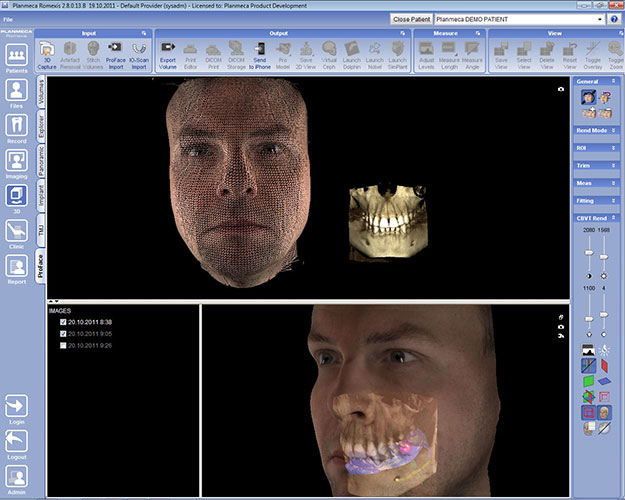This screenshot has height=500, width=625.
Task: Collapse the CBVT Rend panel
Action: coord(613,218)
